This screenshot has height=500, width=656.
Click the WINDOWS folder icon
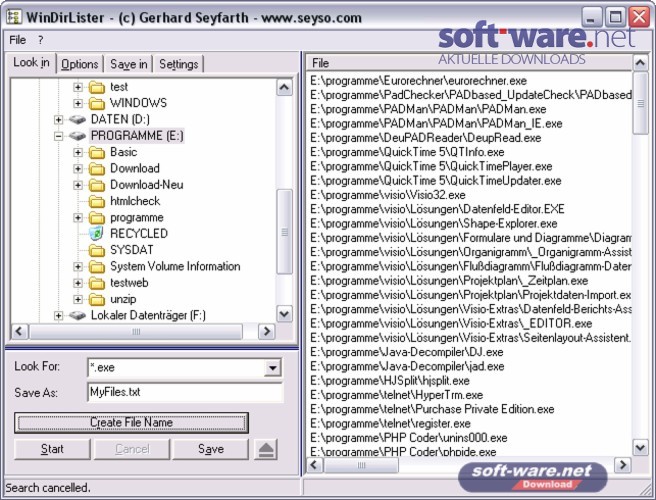click(x=97, y=103)
